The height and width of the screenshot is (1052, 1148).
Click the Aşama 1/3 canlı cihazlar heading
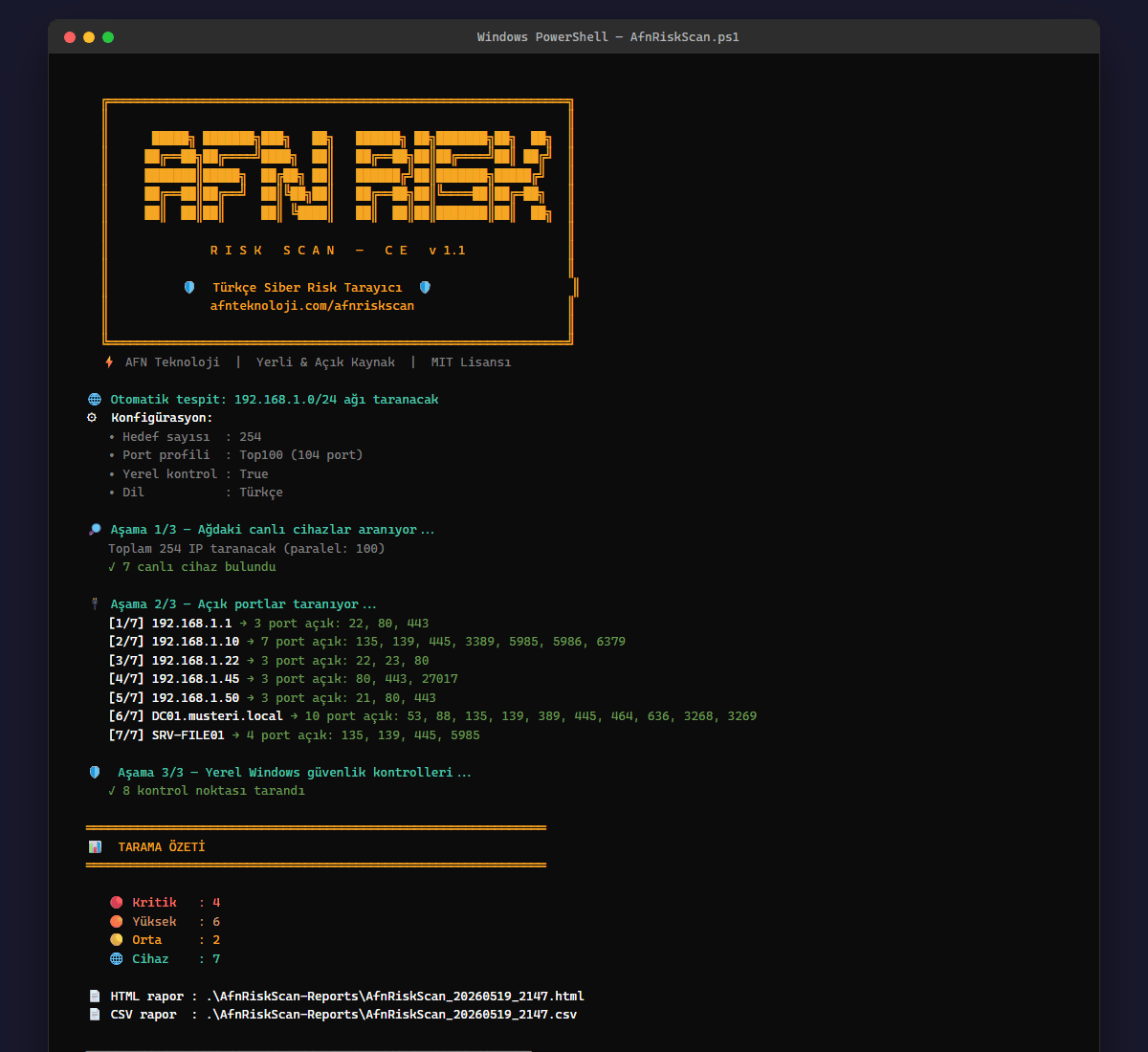coord(273,530)
